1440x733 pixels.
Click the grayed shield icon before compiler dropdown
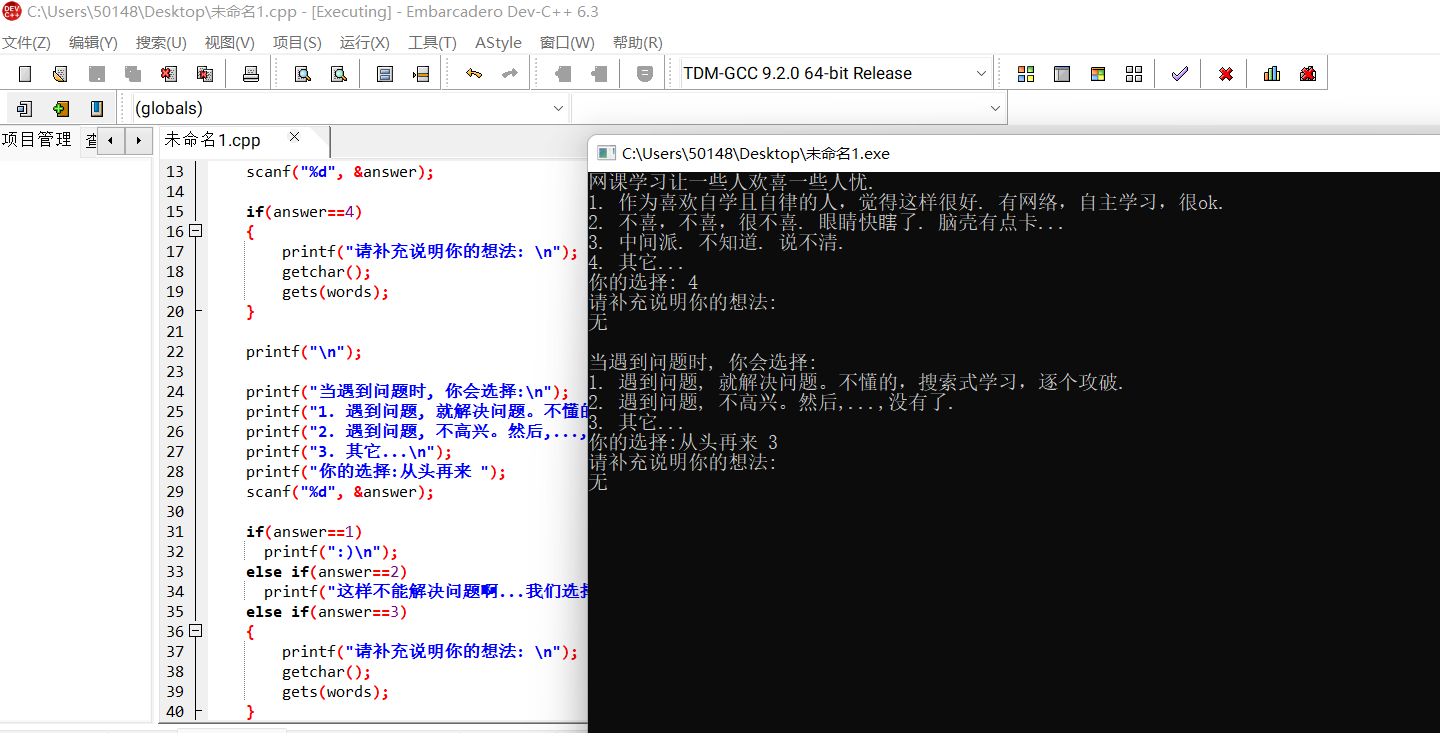pos(645,74)
